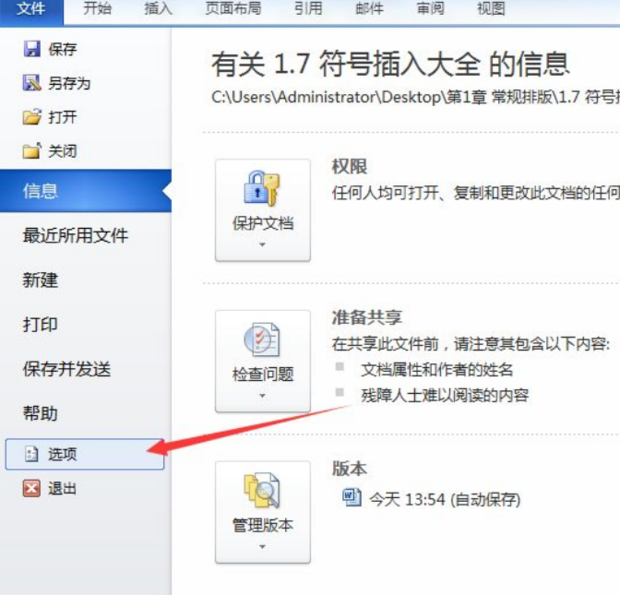620x595 pixels.
Task: Expand the 保护文档 dropdown arrow
Action: (x=262, y=245)
